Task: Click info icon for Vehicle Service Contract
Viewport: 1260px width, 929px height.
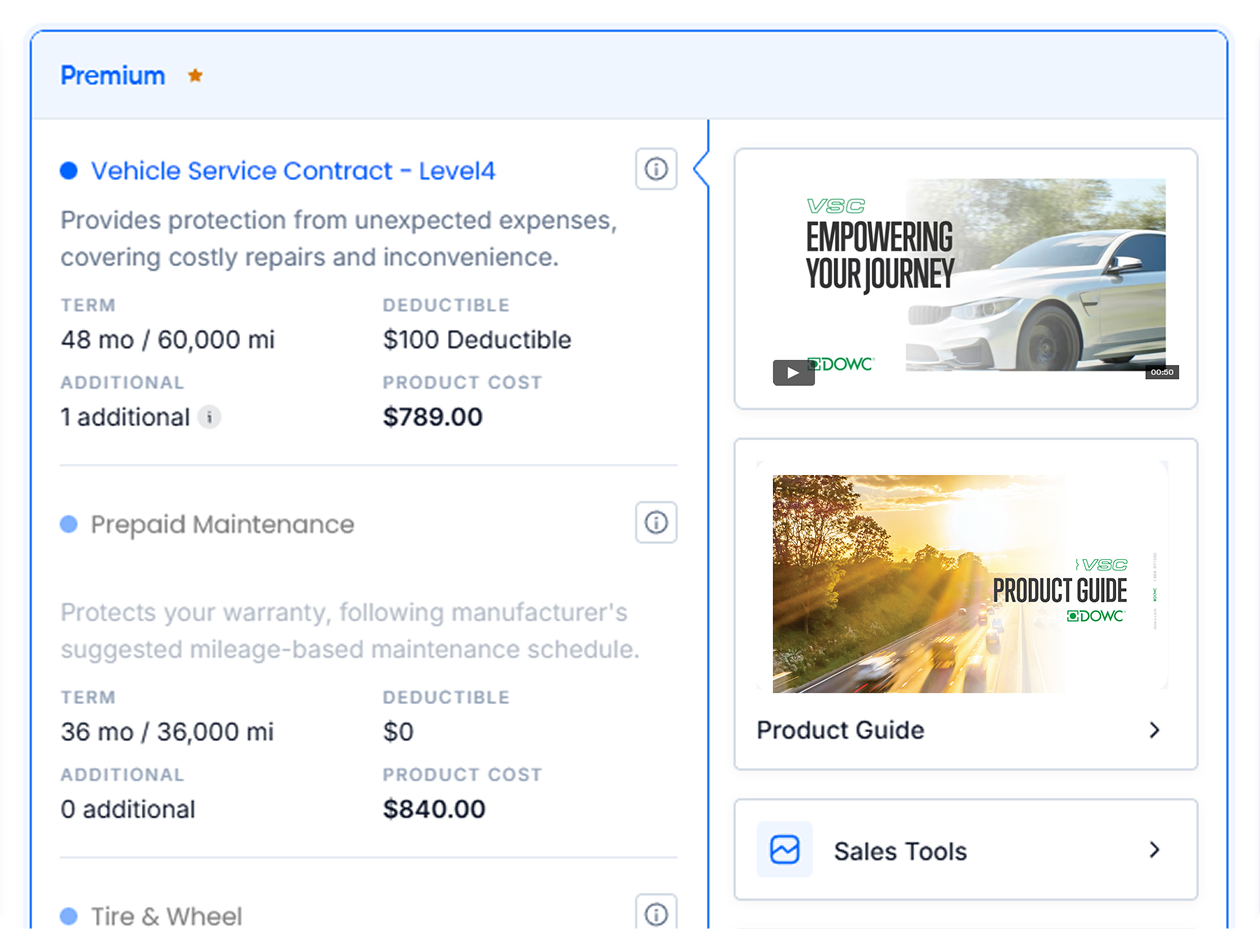Action: (x=656, y=169)
